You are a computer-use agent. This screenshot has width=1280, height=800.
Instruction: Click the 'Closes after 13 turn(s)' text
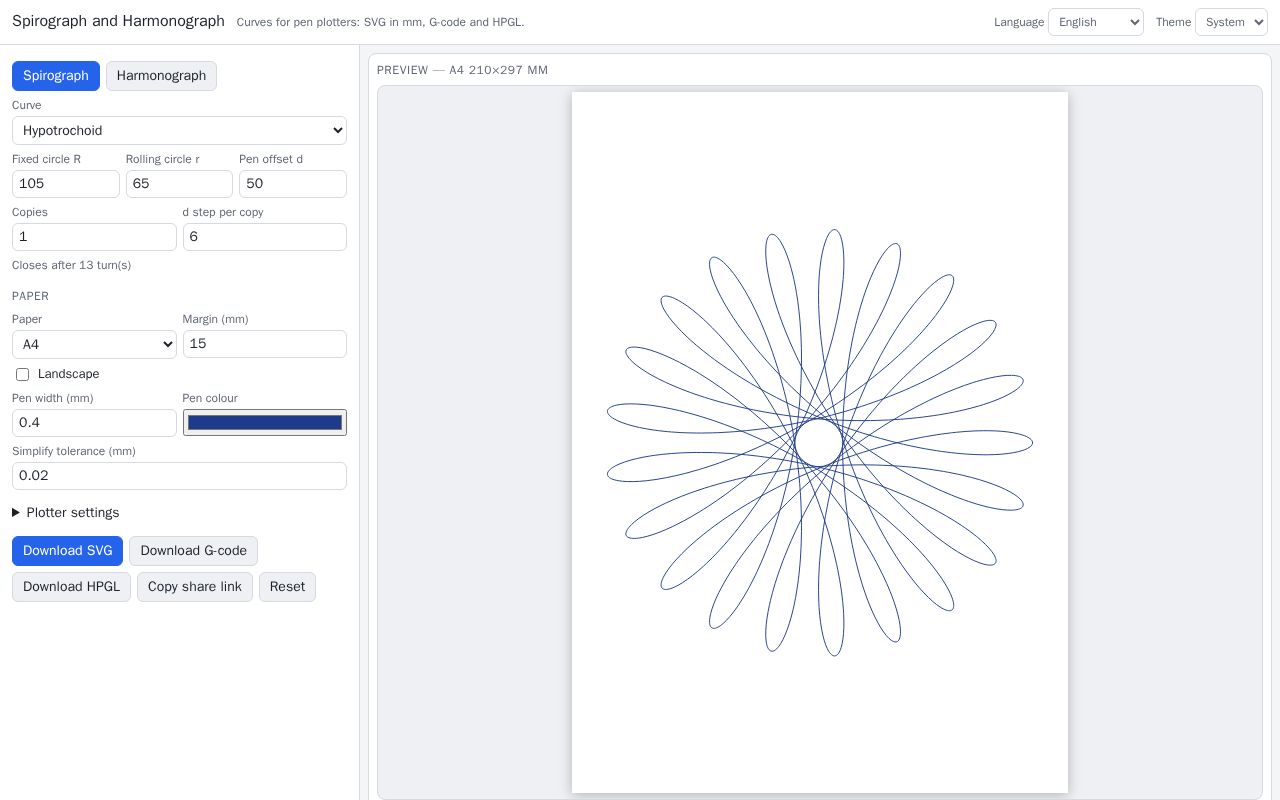pyautogui.click(x=71, y=265)
